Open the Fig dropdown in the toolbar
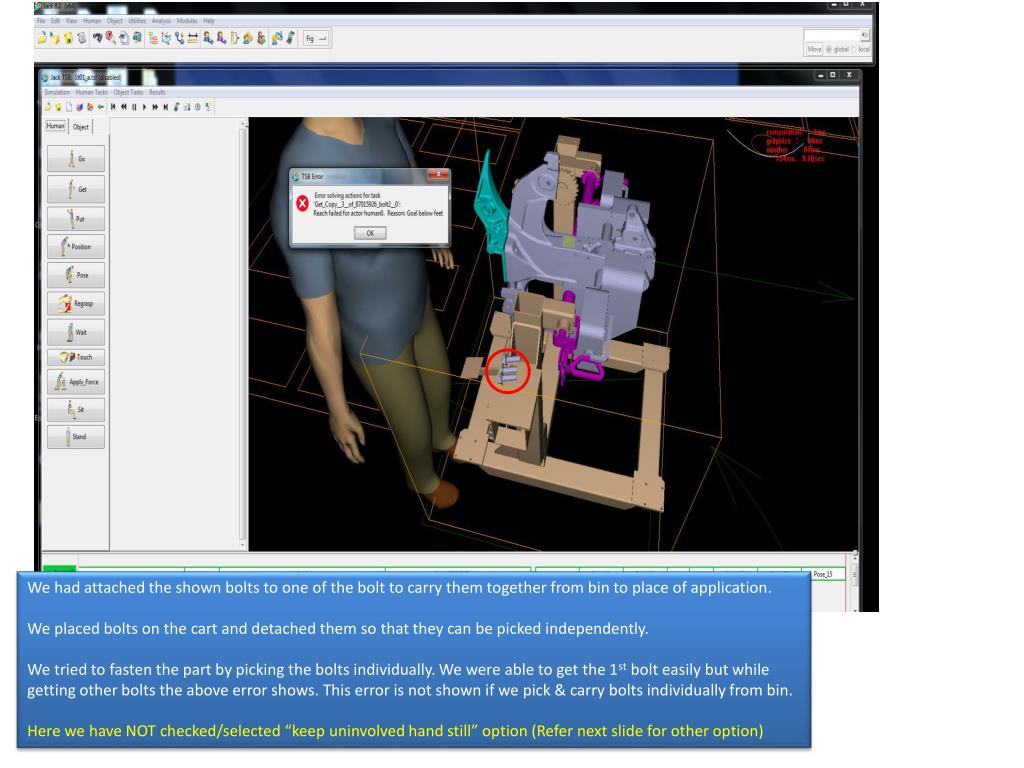The height and width of the screenshot is (768, 1024). coord(314,38)
